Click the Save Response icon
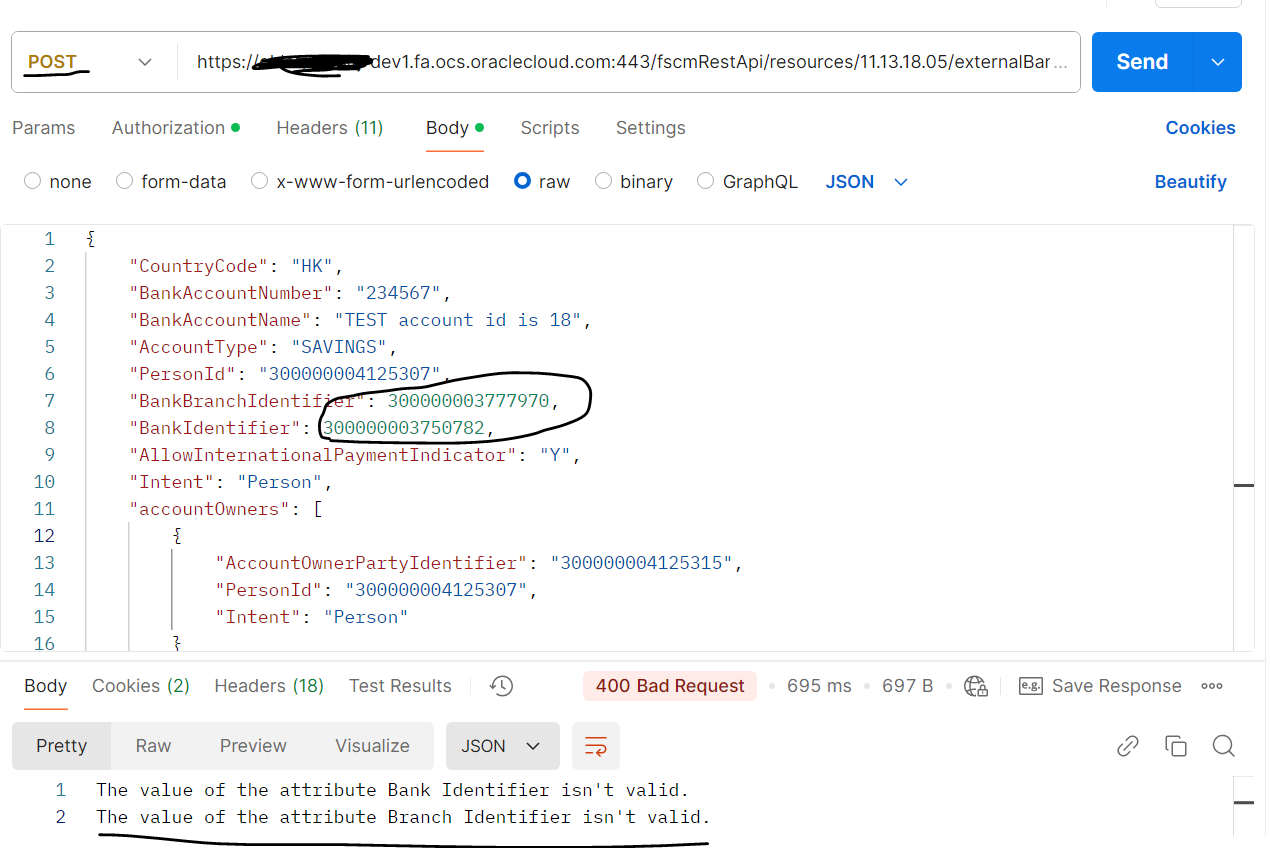Viewport: 1270px width, 848px height. [1031, 686]
